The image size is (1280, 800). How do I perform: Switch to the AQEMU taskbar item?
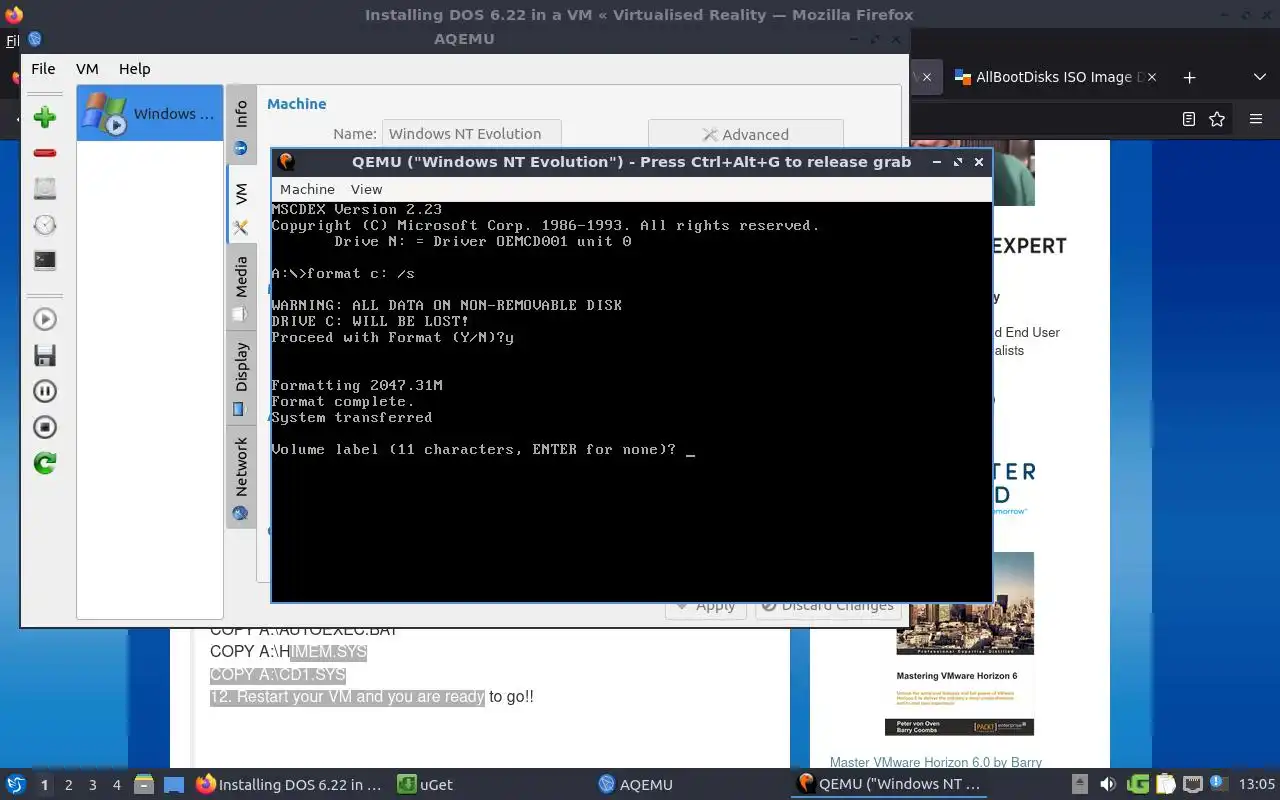pyautogui.click(x=636, y=785)
